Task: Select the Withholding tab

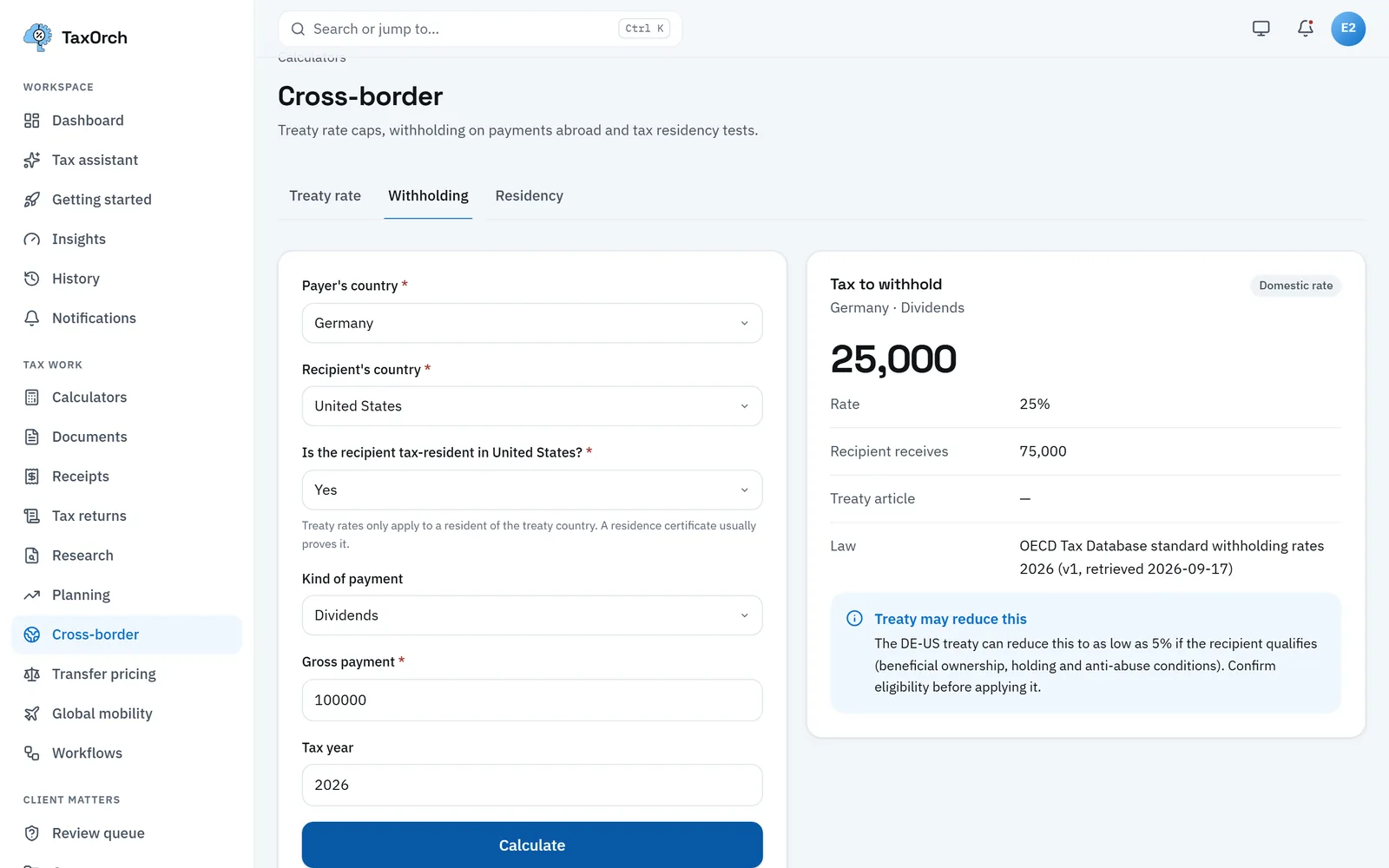Action: 428,196
